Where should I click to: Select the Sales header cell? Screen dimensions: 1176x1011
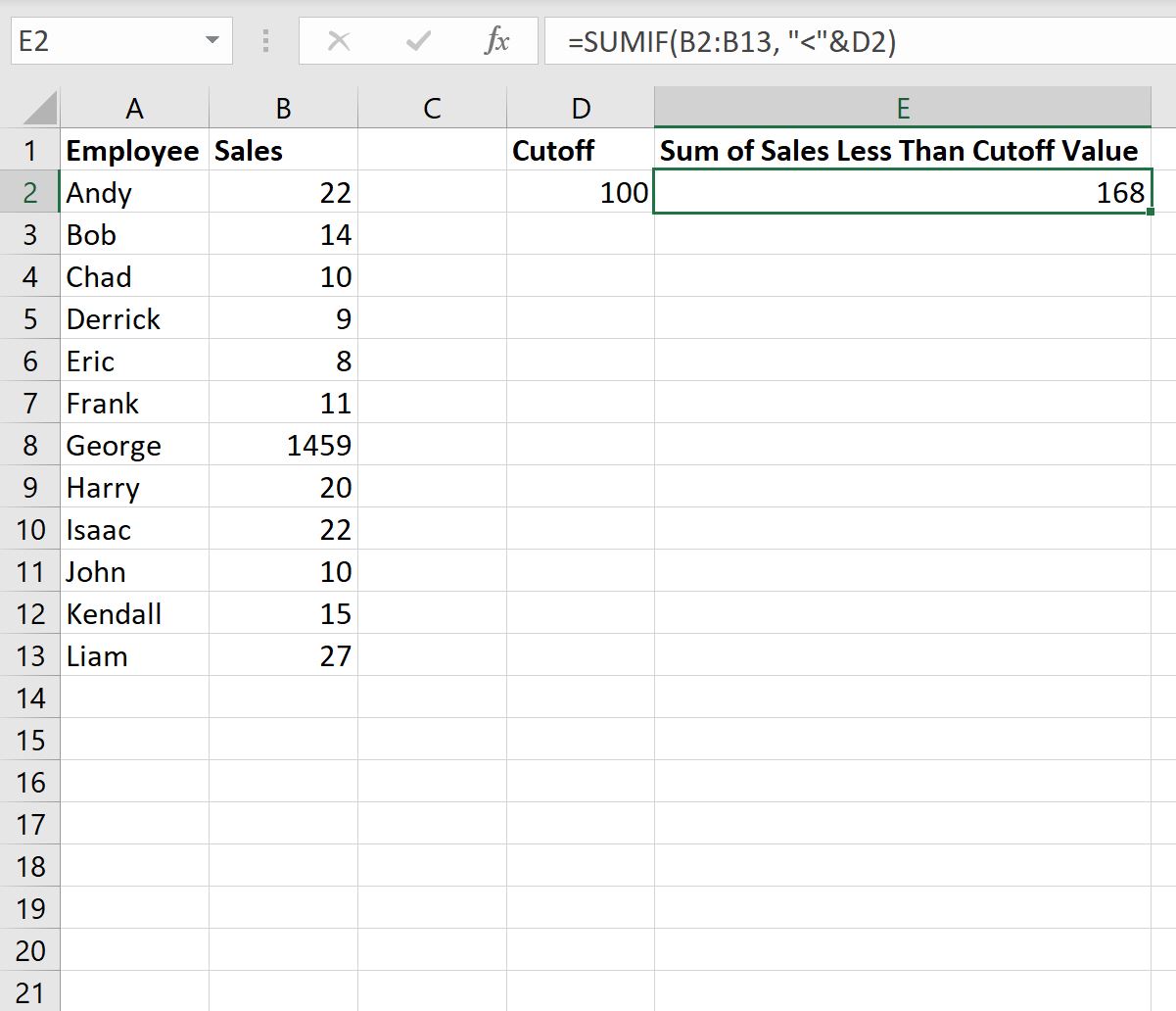pos(282,150)
